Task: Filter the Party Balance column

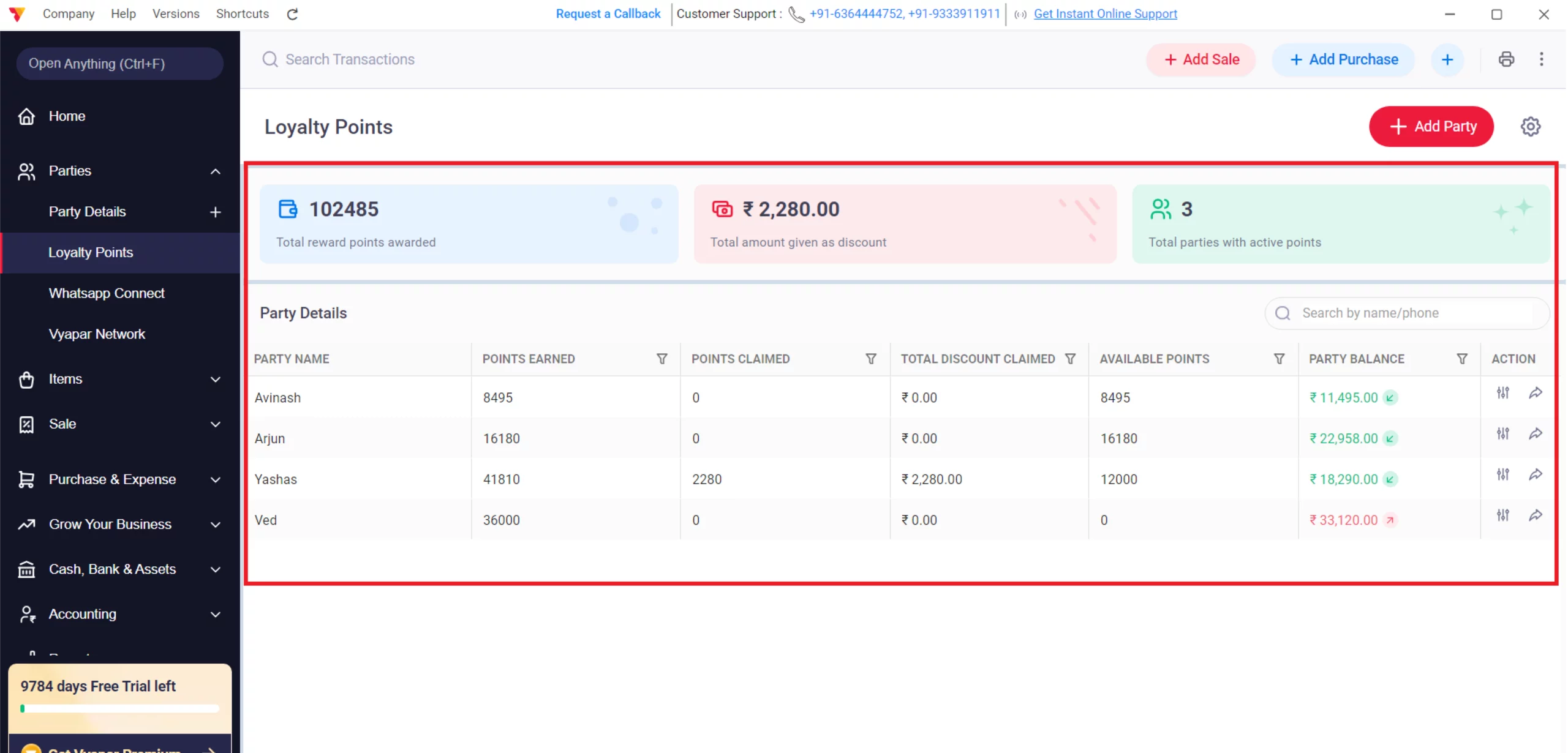Action: click(x=1461, y=359)
